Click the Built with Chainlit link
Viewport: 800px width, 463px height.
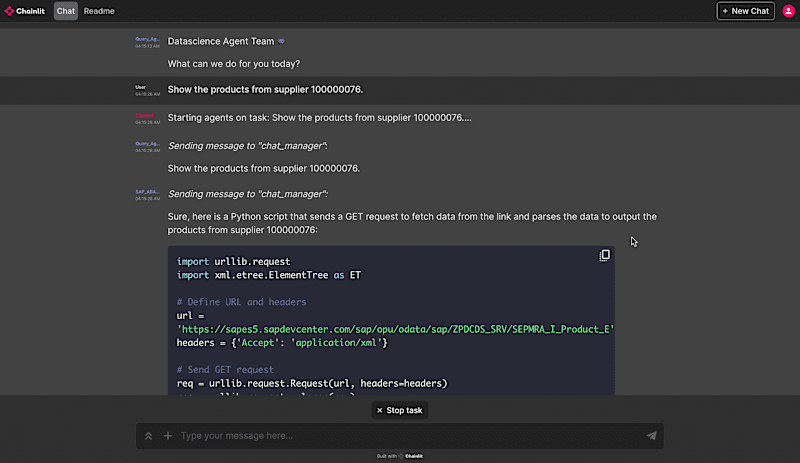click(399, 456)
